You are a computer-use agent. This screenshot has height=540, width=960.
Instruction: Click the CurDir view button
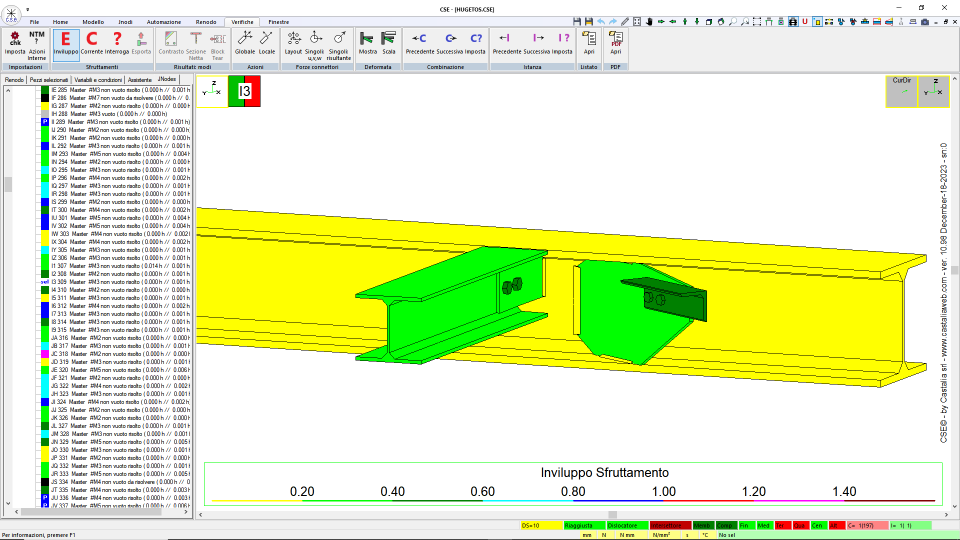(902, 91)
